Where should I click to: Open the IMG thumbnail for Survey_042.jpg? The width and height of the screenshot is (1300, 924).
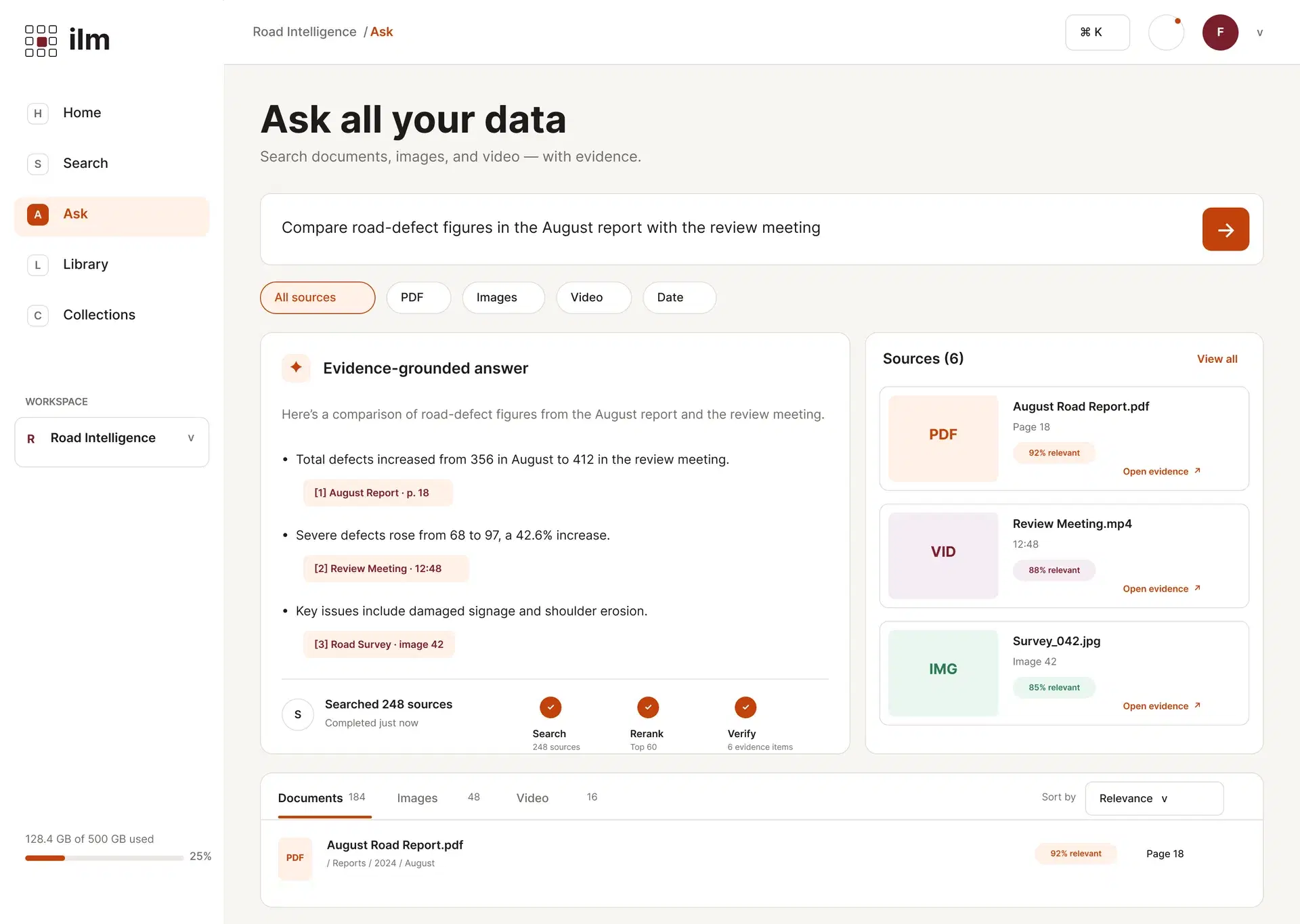pyautogui.click(x=943, y=673)
